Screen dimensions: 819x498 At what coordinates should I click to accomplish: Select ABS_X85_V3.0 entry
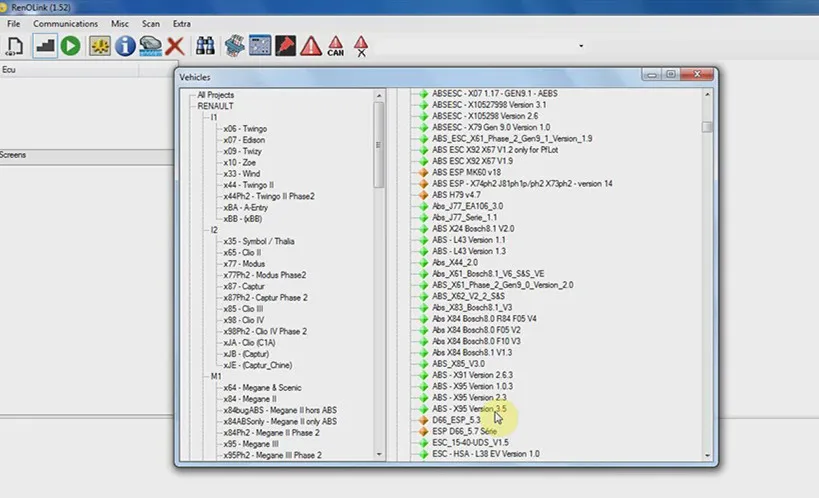pyautogui.click(x=458, y=364)
